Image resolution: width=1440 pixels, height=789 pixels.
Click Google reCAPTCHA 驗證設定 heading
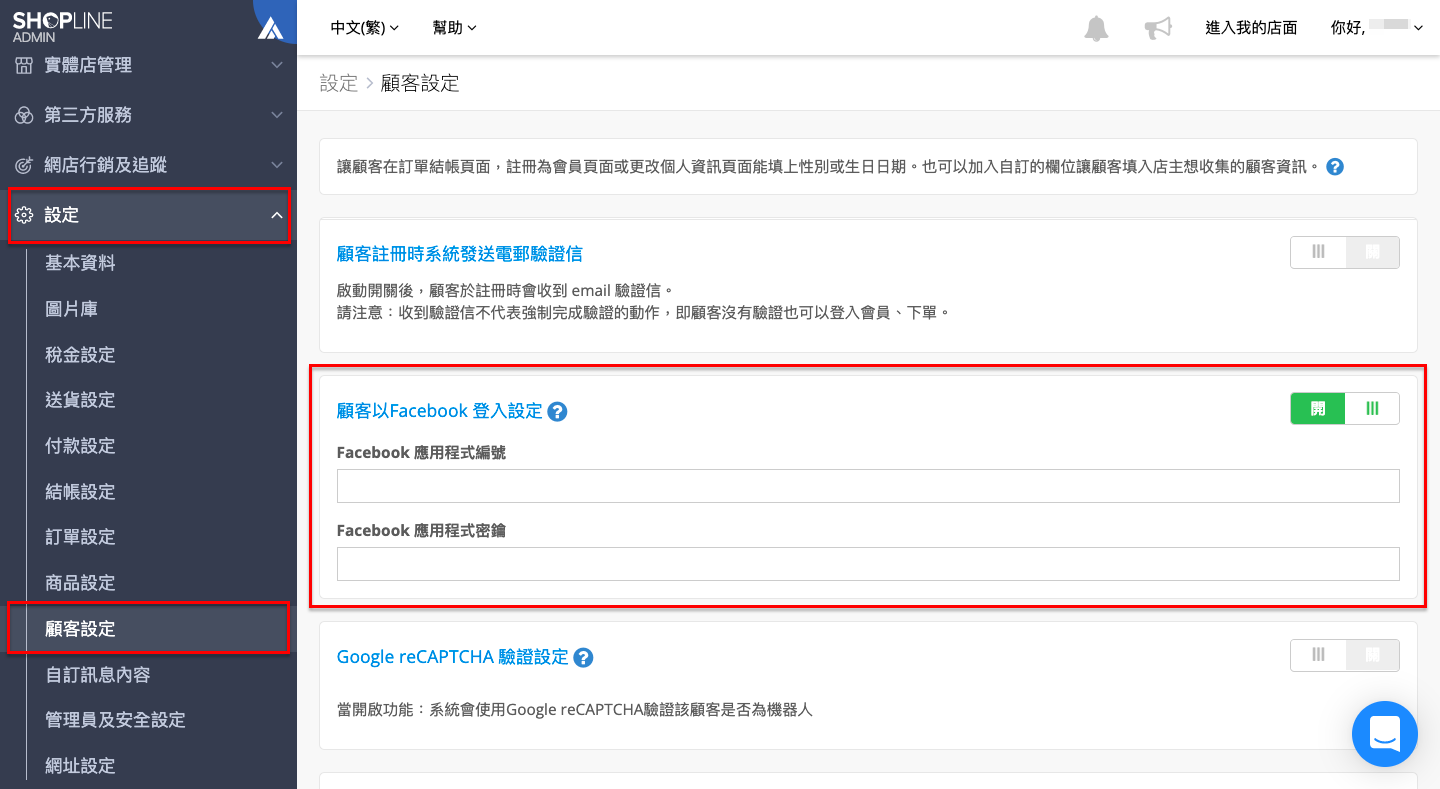click(452, 657)
